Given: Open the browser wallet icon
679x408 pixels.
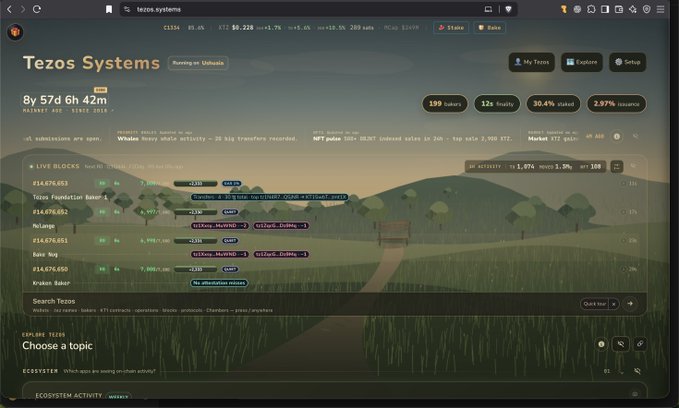Looking at the screenshot, I should coord(619,9).
